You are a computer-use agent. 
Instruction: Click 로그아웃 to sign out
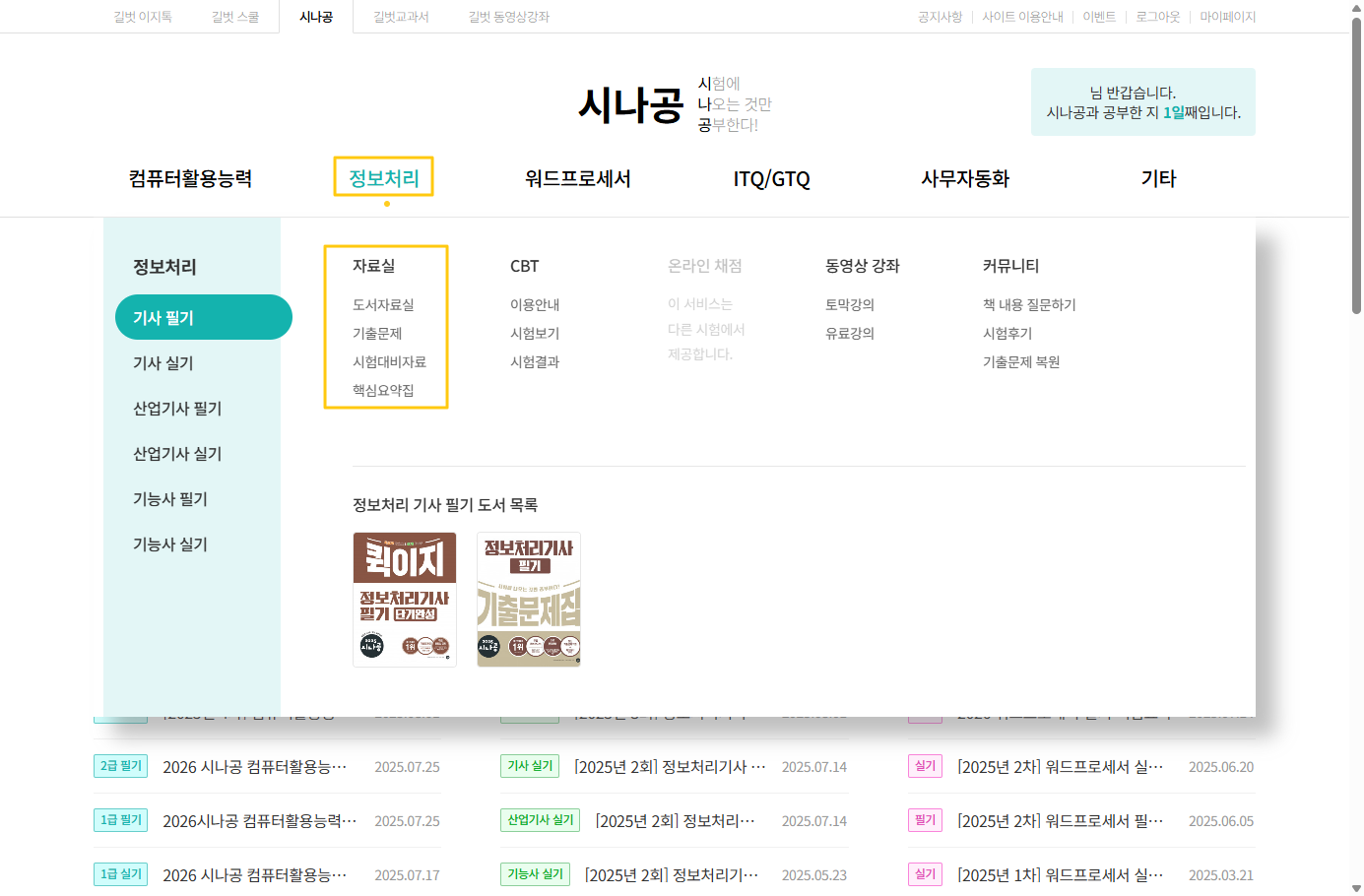tap(1157, 17)
